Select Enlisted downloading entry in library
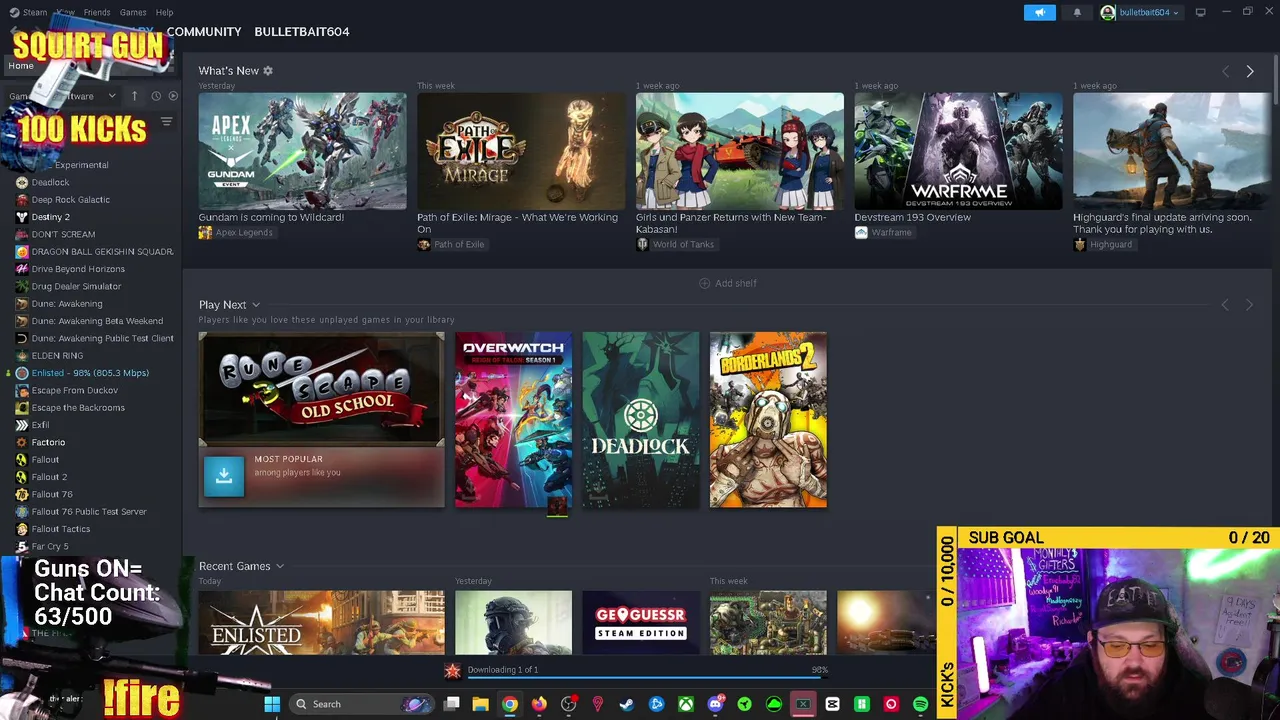Viewport: 1280px width, 720px height. coord(90,373)
